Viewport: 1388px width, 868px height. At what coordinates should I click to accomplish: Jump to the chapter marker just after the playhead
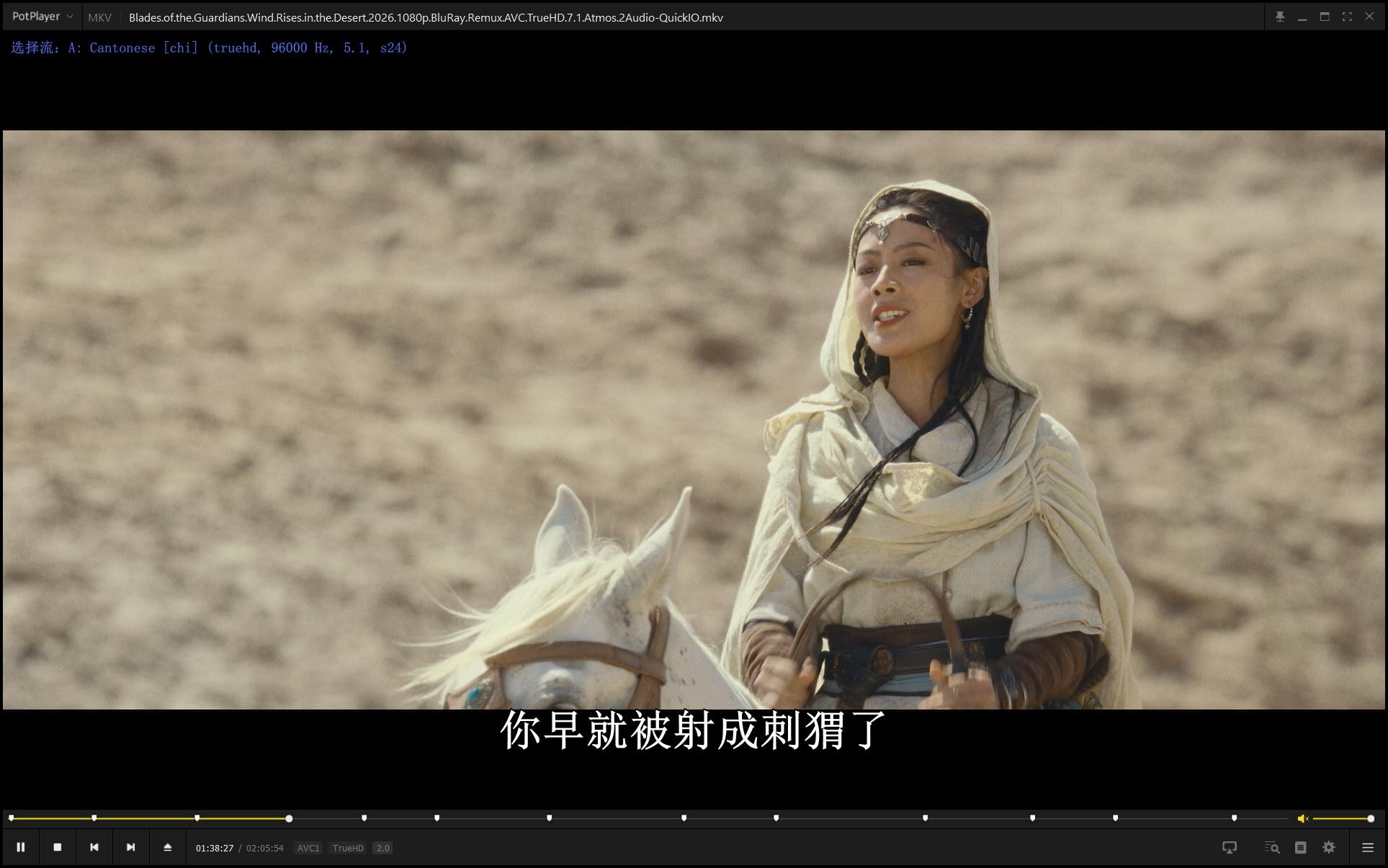364,818
